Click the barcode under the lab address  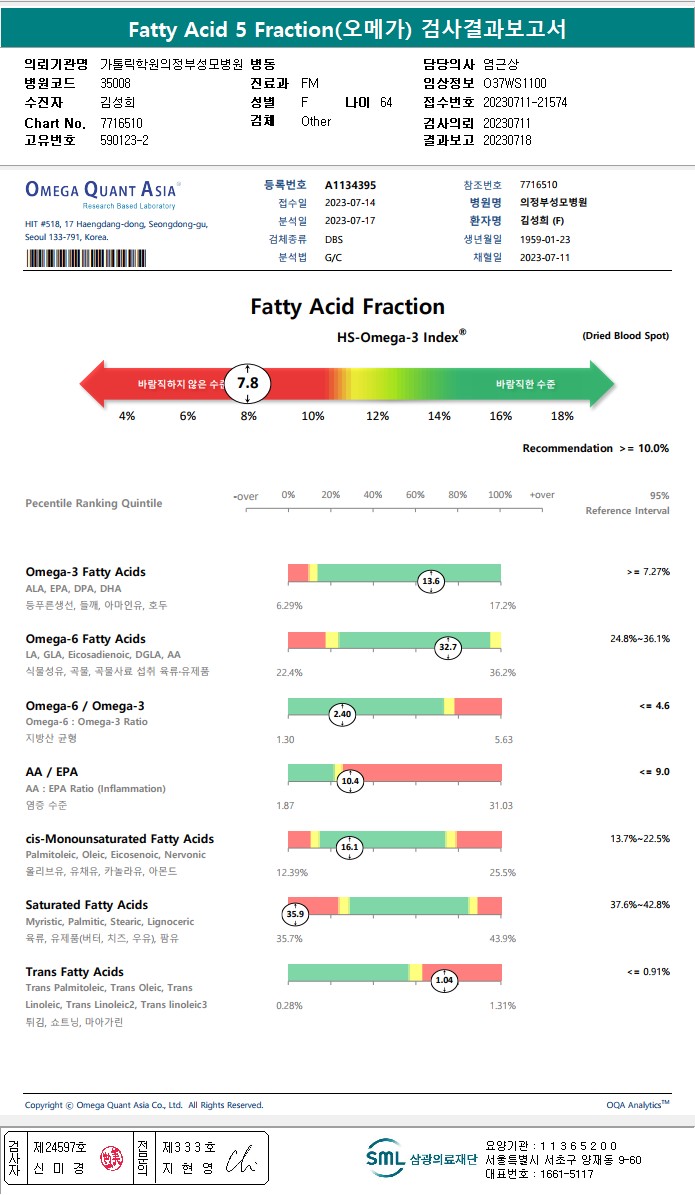(x=91, y=258)
